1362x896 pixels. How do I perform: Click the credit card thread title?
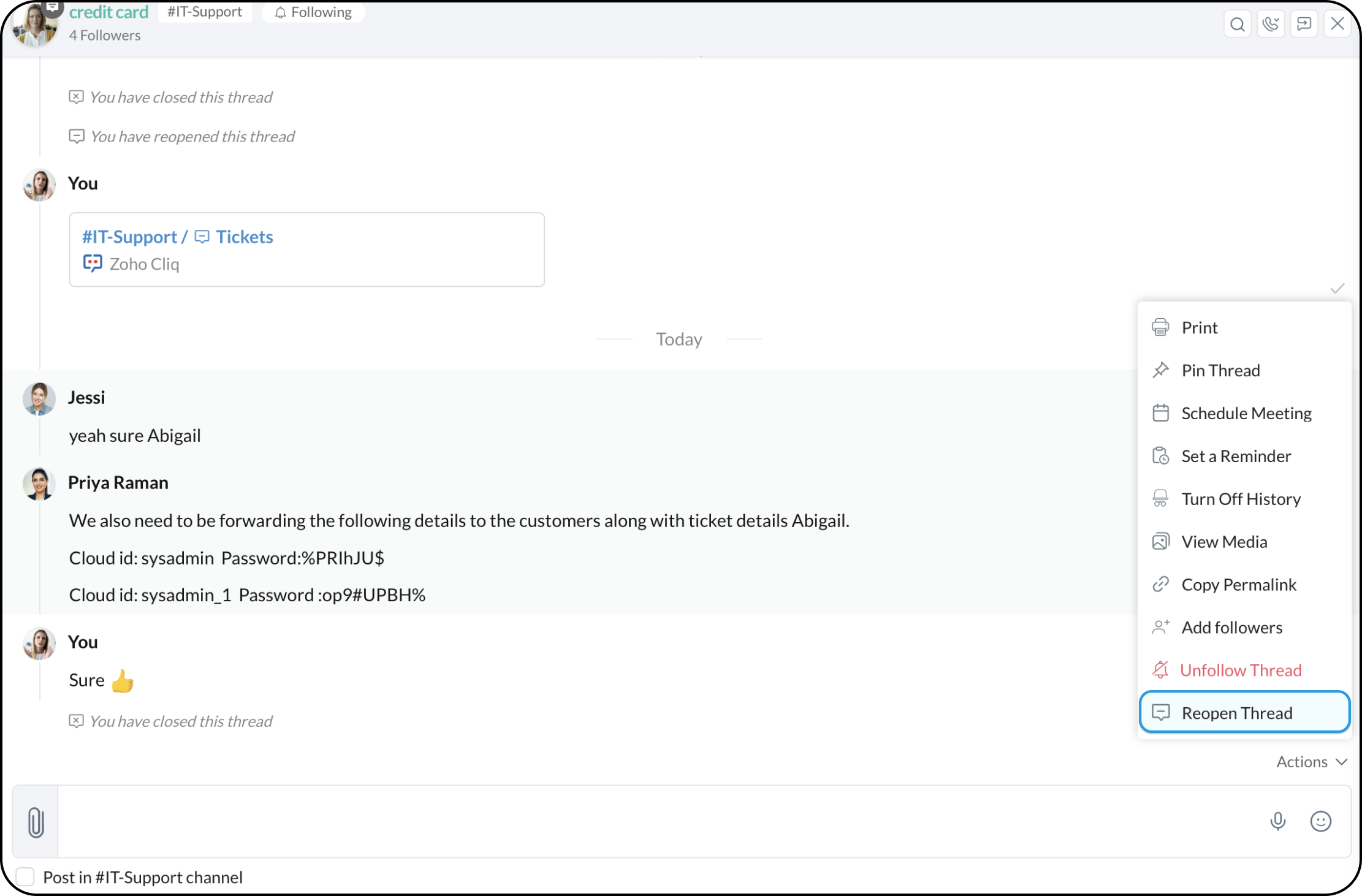click(x=108, y=12)
